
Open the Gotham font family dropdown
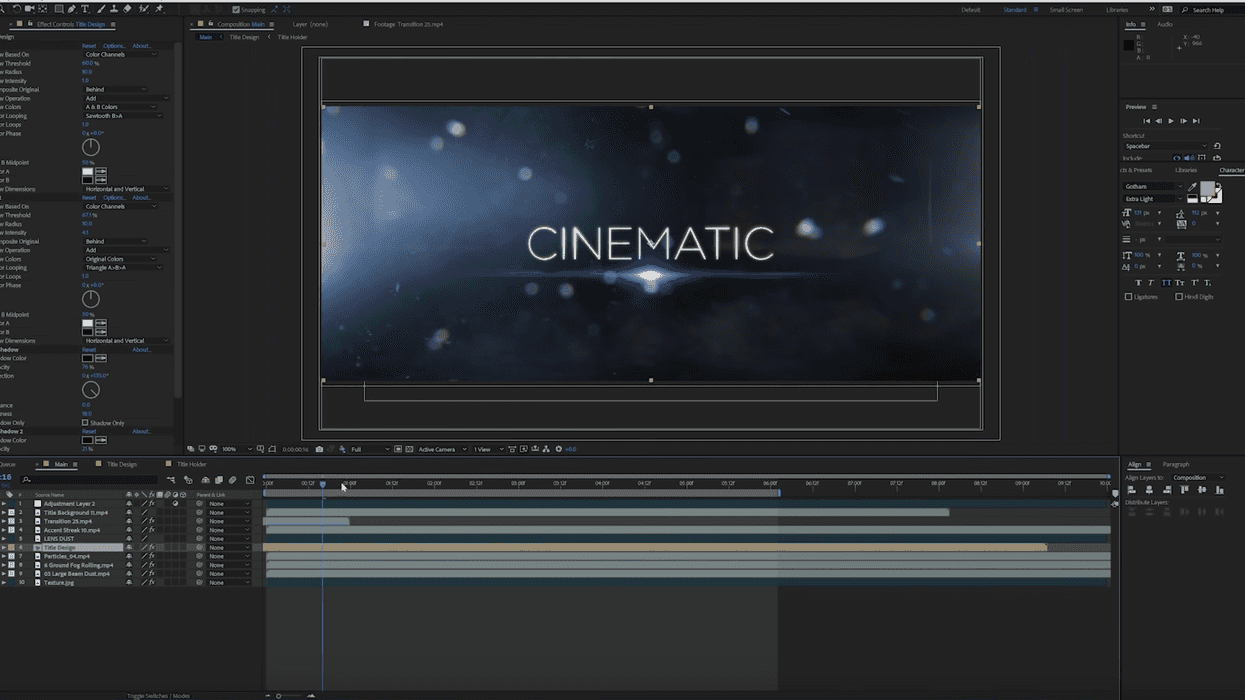[x=1153, y=187]
